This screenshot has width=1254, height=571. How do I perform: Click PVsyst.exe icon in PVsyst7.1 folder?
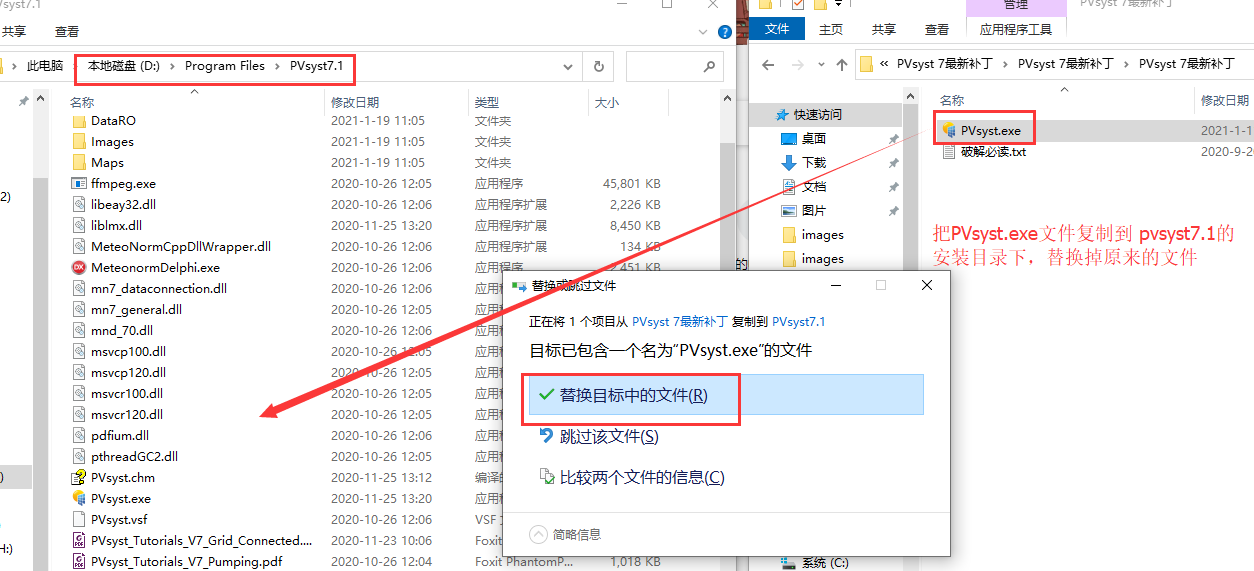click(80, 499)
